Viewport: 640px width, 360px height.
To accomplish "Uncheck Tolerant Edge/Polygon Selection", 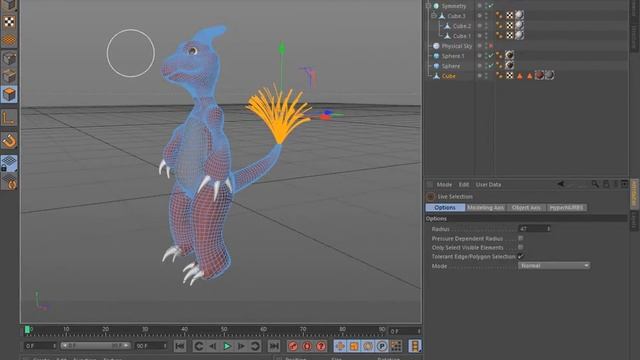I will pos(521,256).
